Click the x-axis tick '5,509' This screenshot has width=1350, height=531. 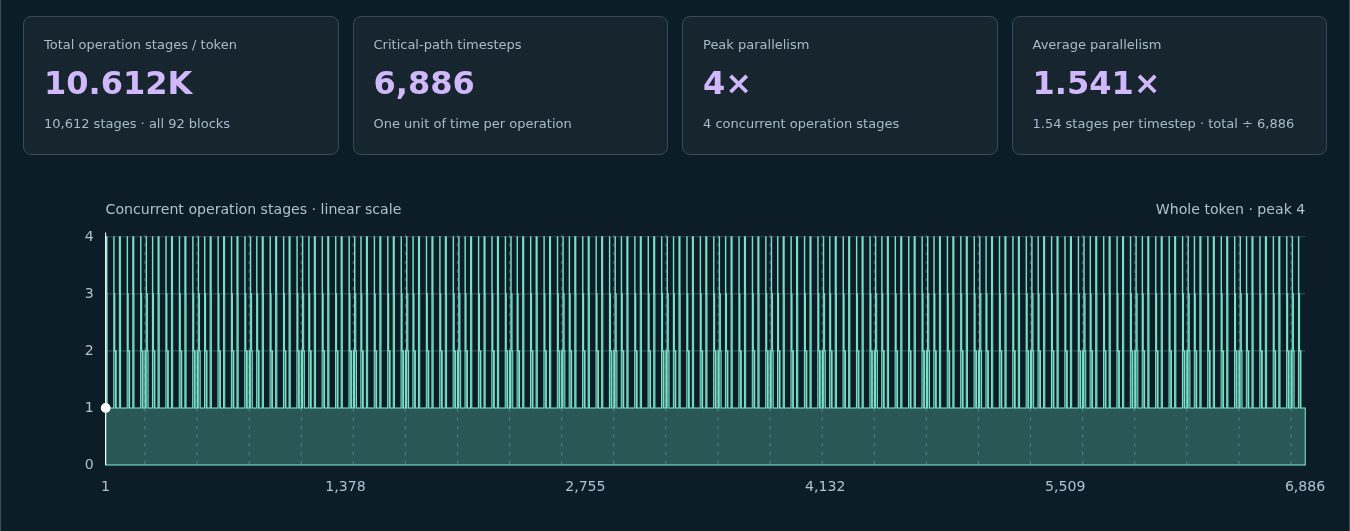tap(1065, 487)
